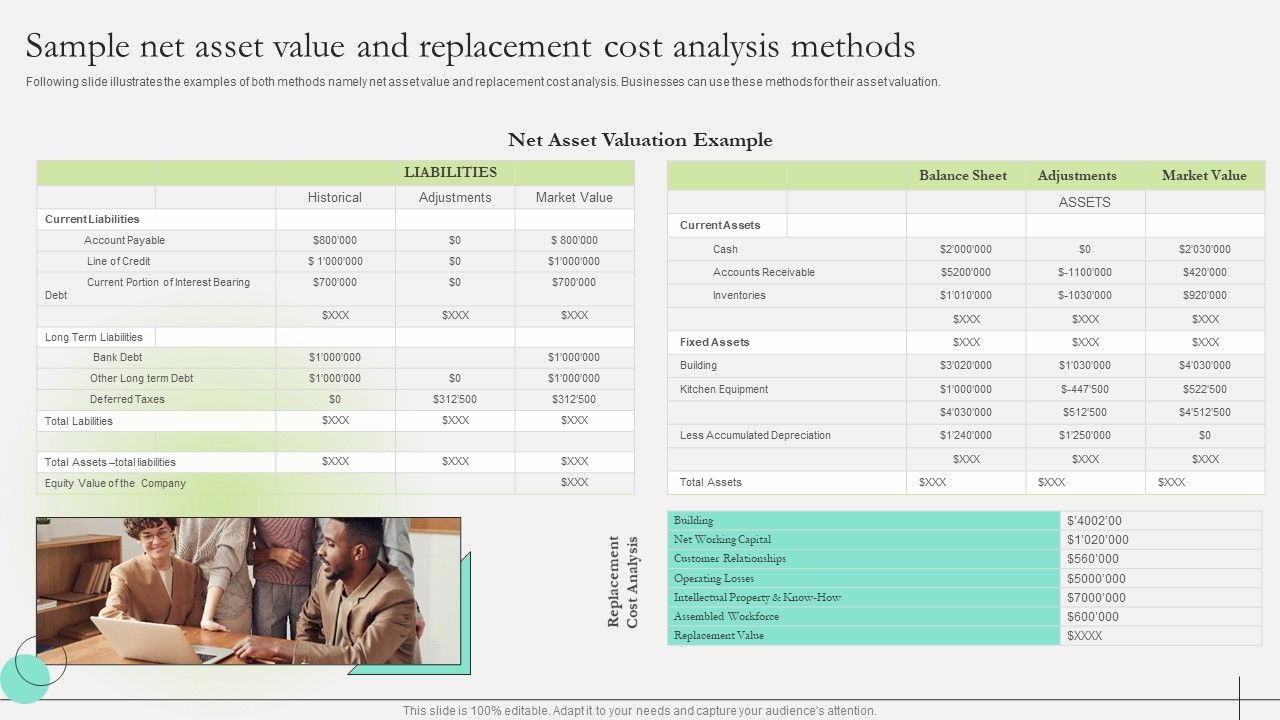Click 'Net Working Capital' in replacement table
The width and height of the screenshot is (1280, 720).
tap(722, 540)
